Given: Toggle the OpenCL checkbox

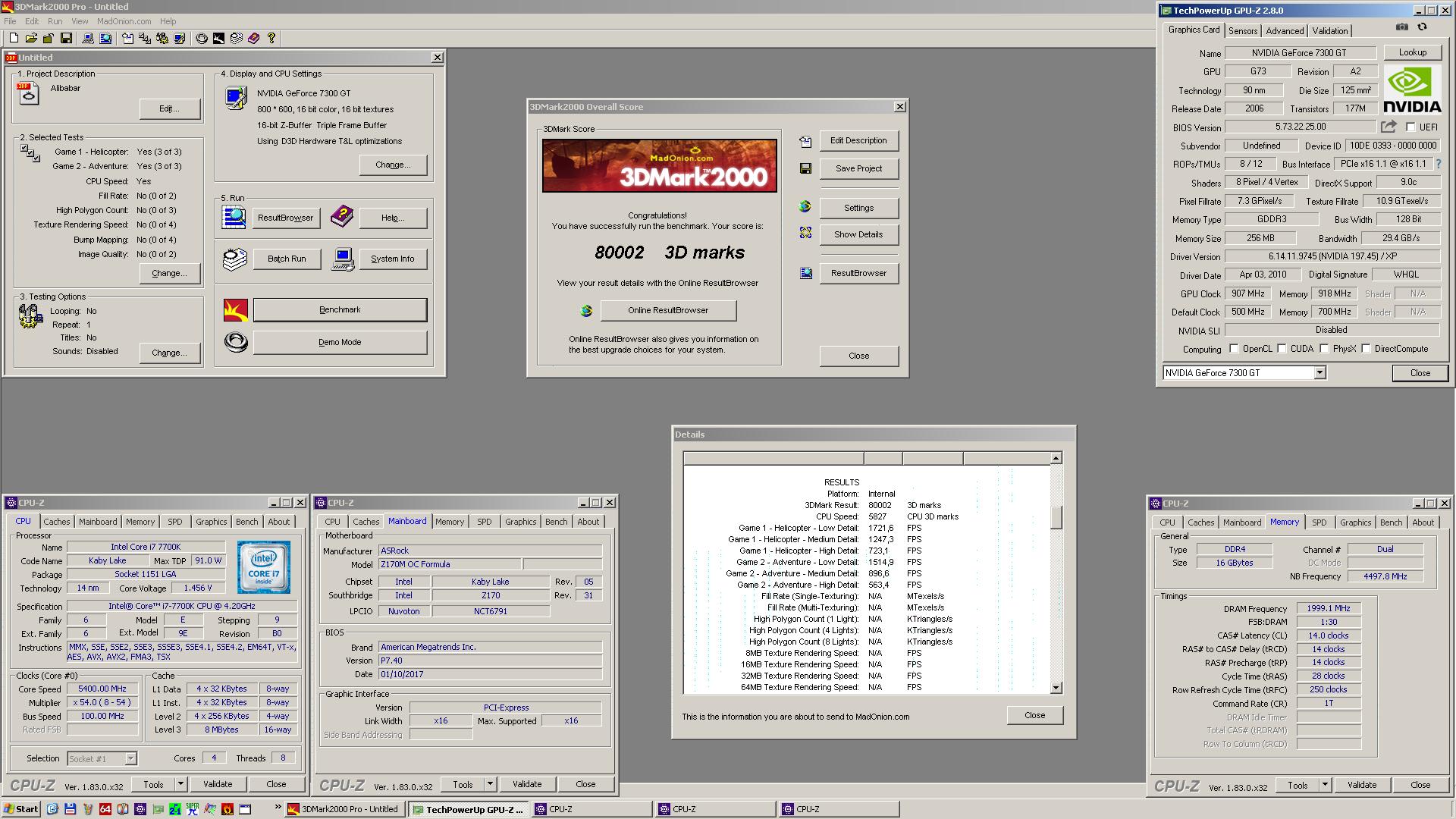Looking at the screenshot, I should point(1234,349).
